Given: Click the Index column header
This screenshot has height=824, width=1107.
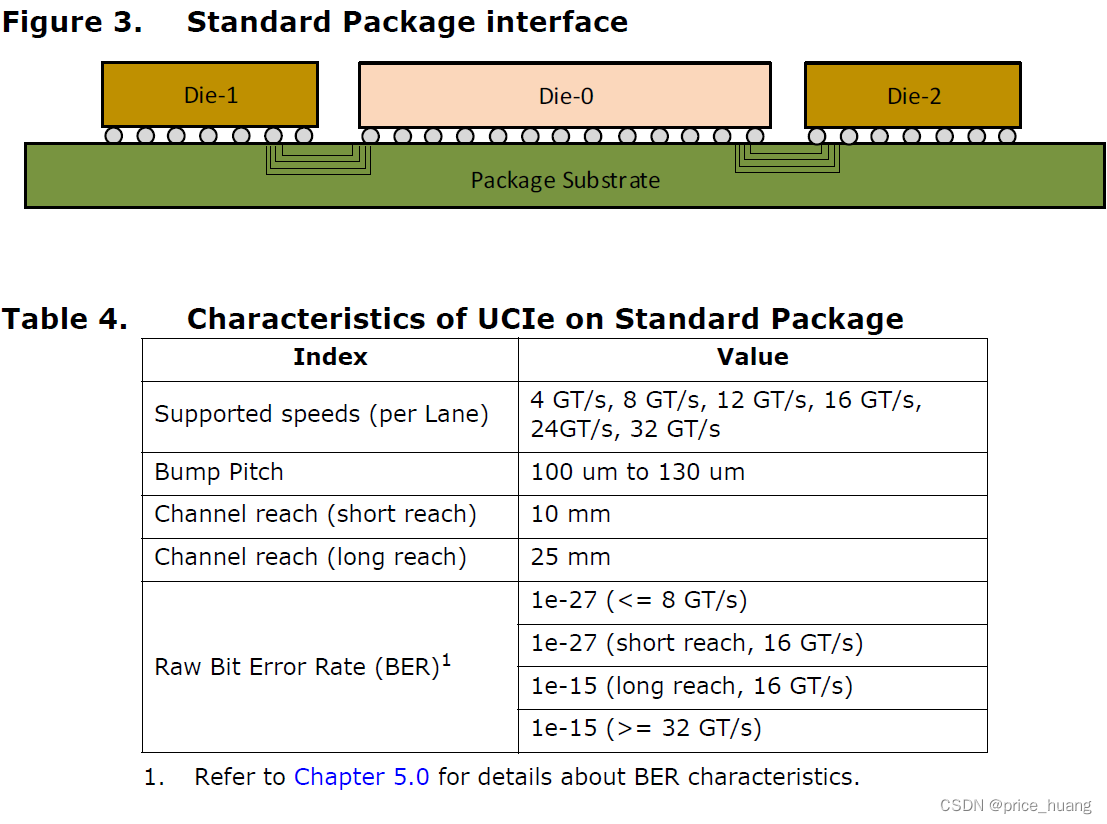Looking at the screenshot, I should coord(330,357).
